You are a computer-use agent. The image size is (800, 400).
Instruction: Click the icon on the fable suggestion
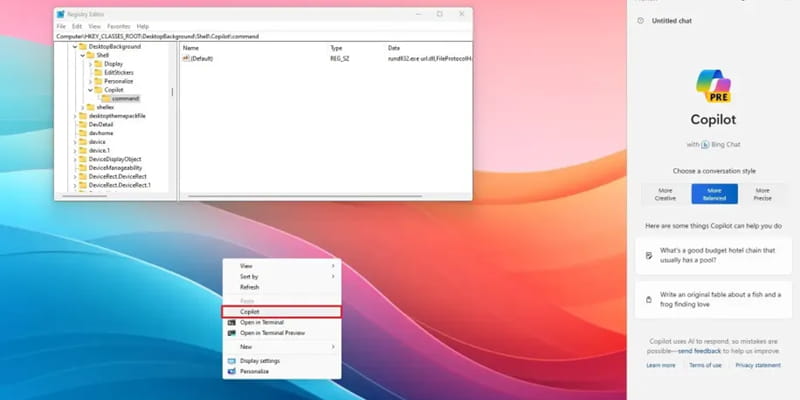(x=649, y=299)
